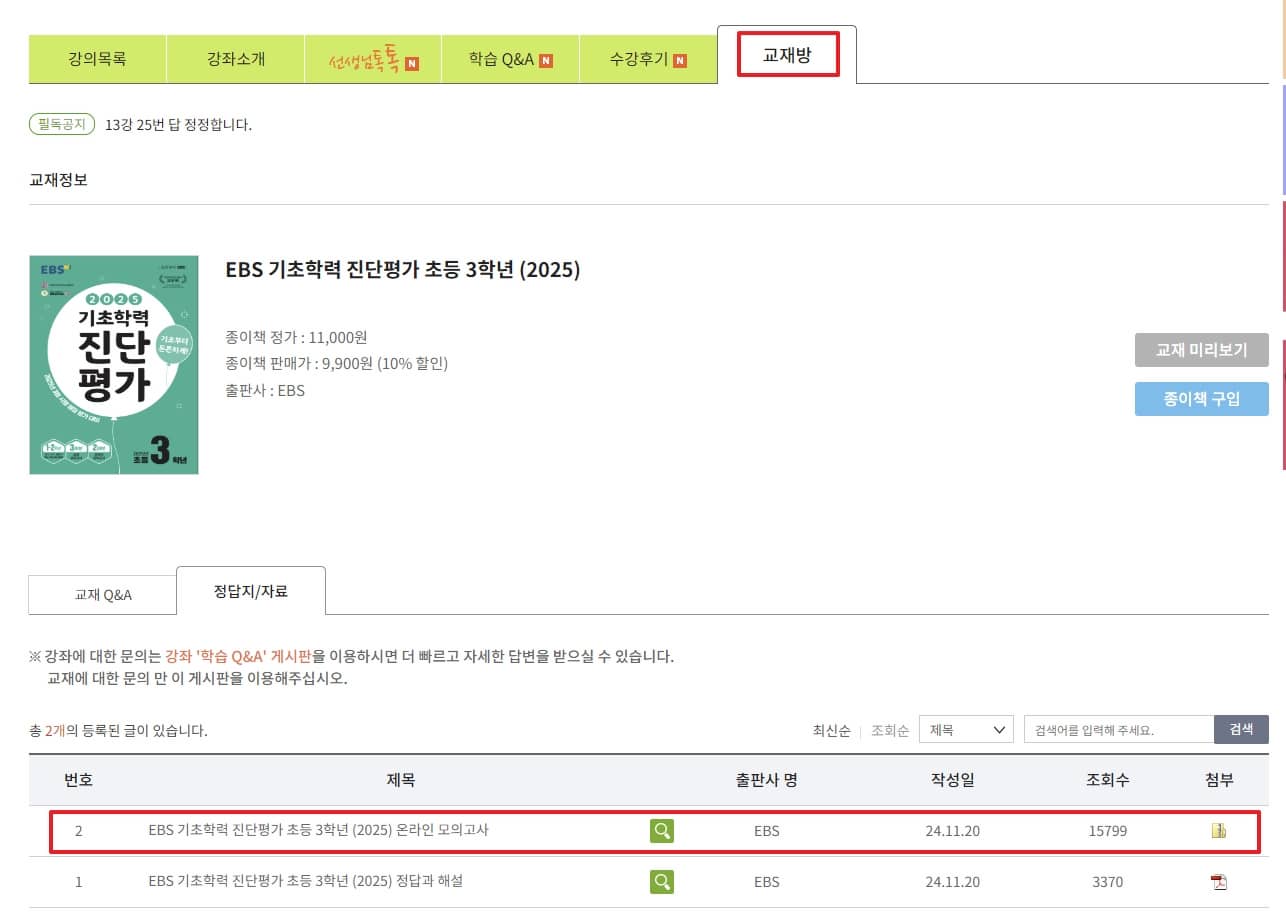
Task: Click the view count 3370
Action: (1108, 882)
